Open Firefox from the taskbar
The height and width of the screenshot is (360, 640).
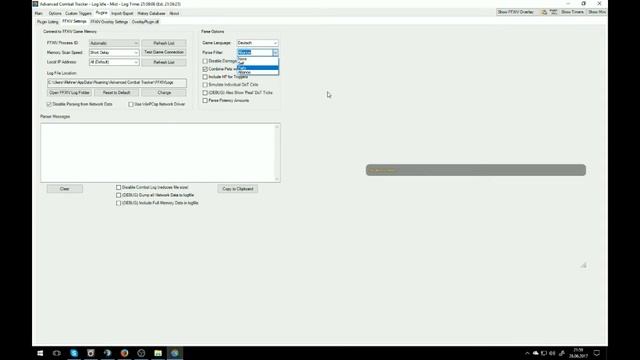124,353
